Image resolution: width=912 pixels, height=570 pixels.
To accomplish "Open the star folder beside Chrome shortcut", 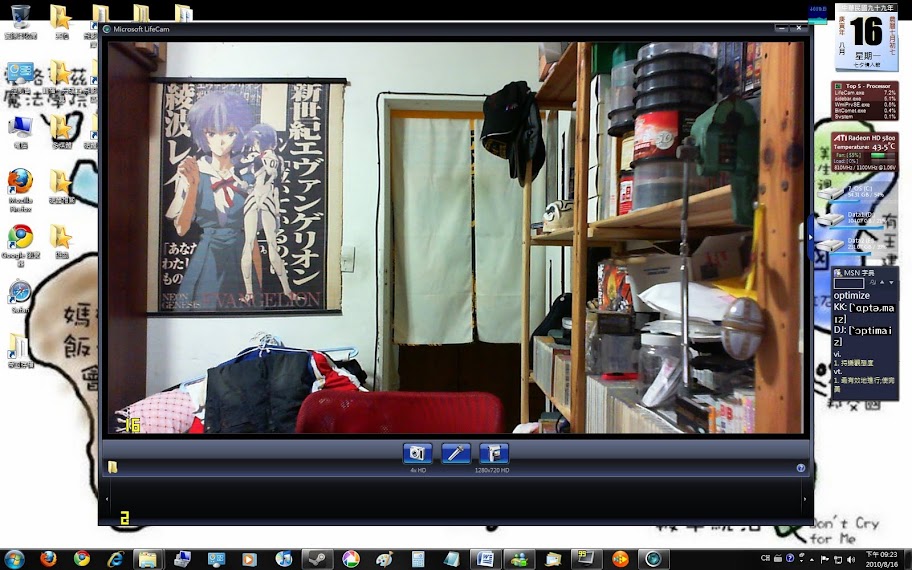I will (60, 241).
